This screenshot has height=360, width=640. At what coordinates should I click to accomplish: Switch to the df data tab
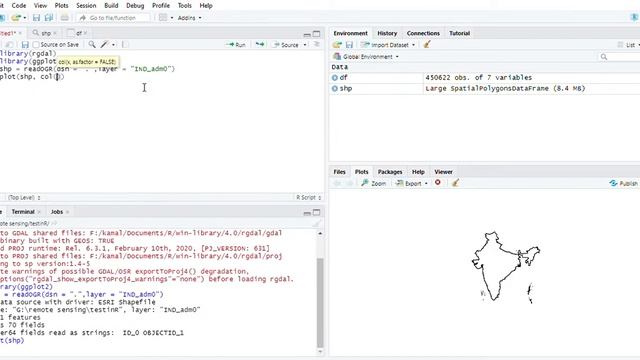point(79,33)
